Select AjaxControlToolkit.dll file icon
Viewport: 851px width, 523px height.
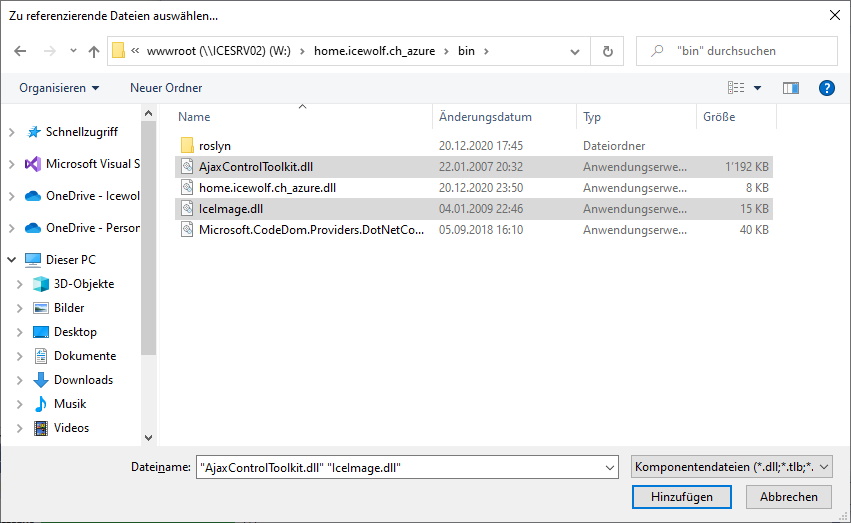pos(187,167)
